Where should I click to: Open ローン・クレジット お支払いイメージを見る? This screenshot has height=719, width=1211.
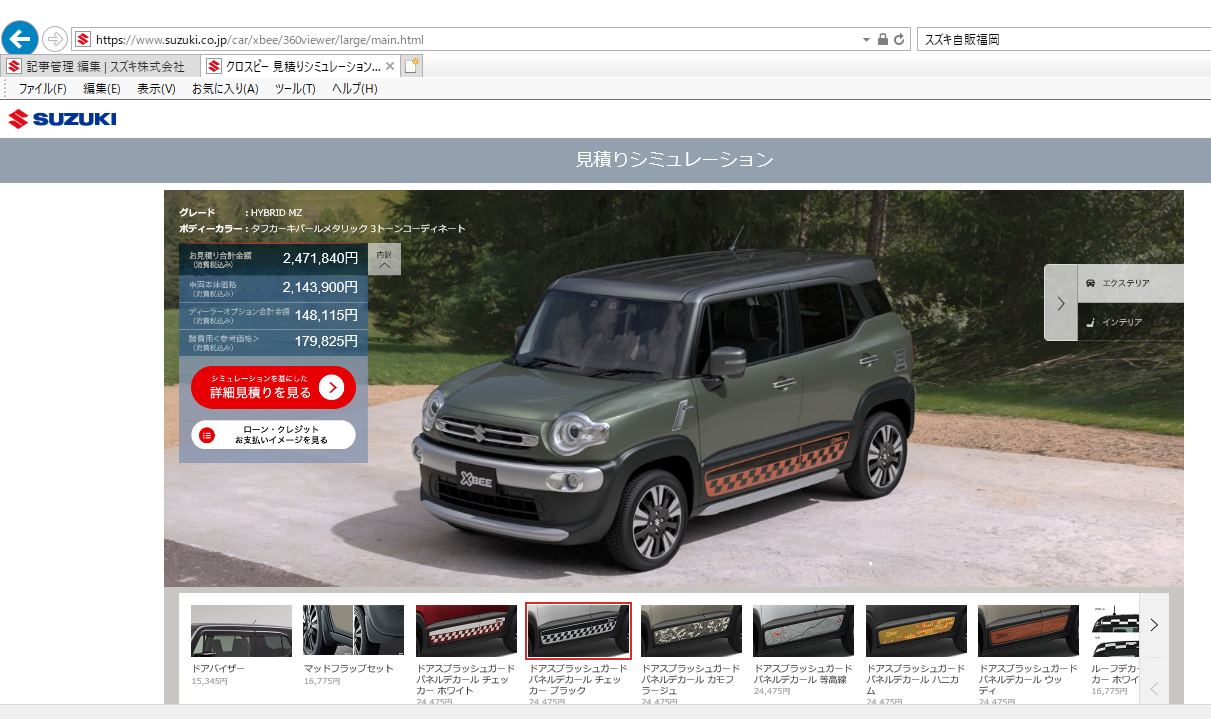pyautogui.click(x=273, y=435)
